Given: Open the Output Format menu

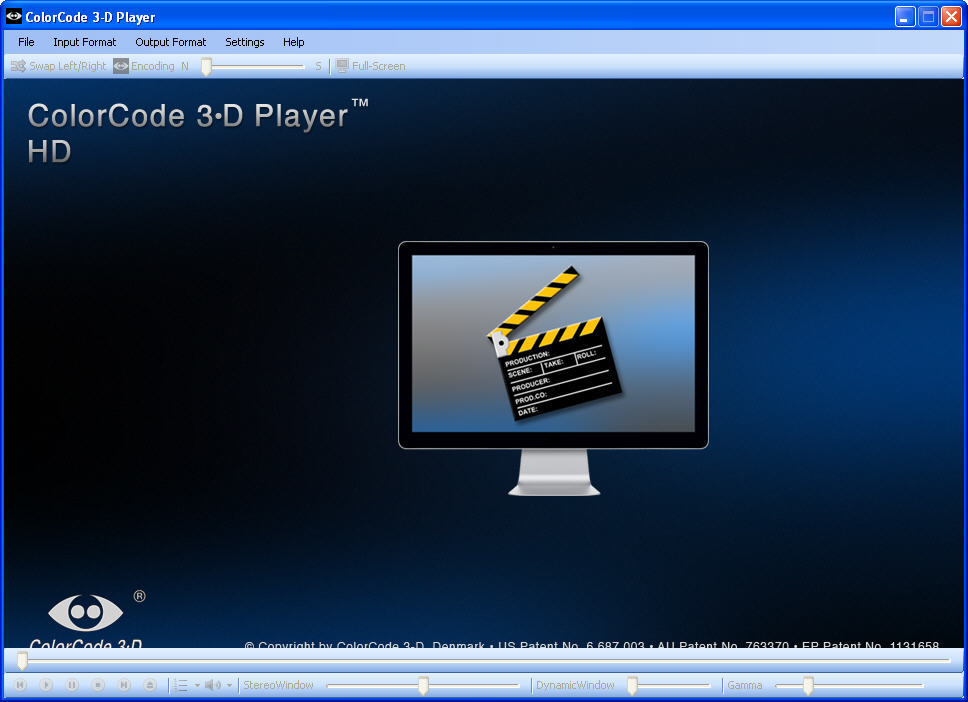Looking at the screenshot, I should pyautogui.click(x=170, y=42).
